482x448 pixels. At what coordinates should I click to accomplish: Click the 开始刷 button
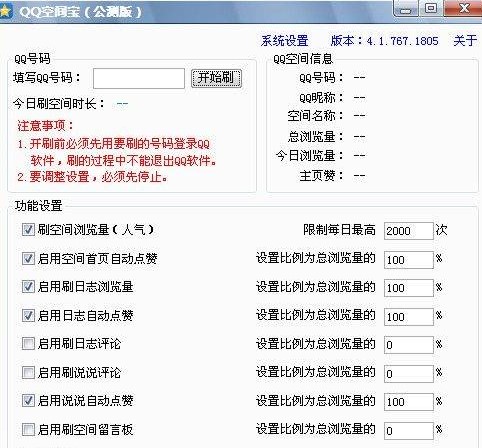[x=216, y=78]
